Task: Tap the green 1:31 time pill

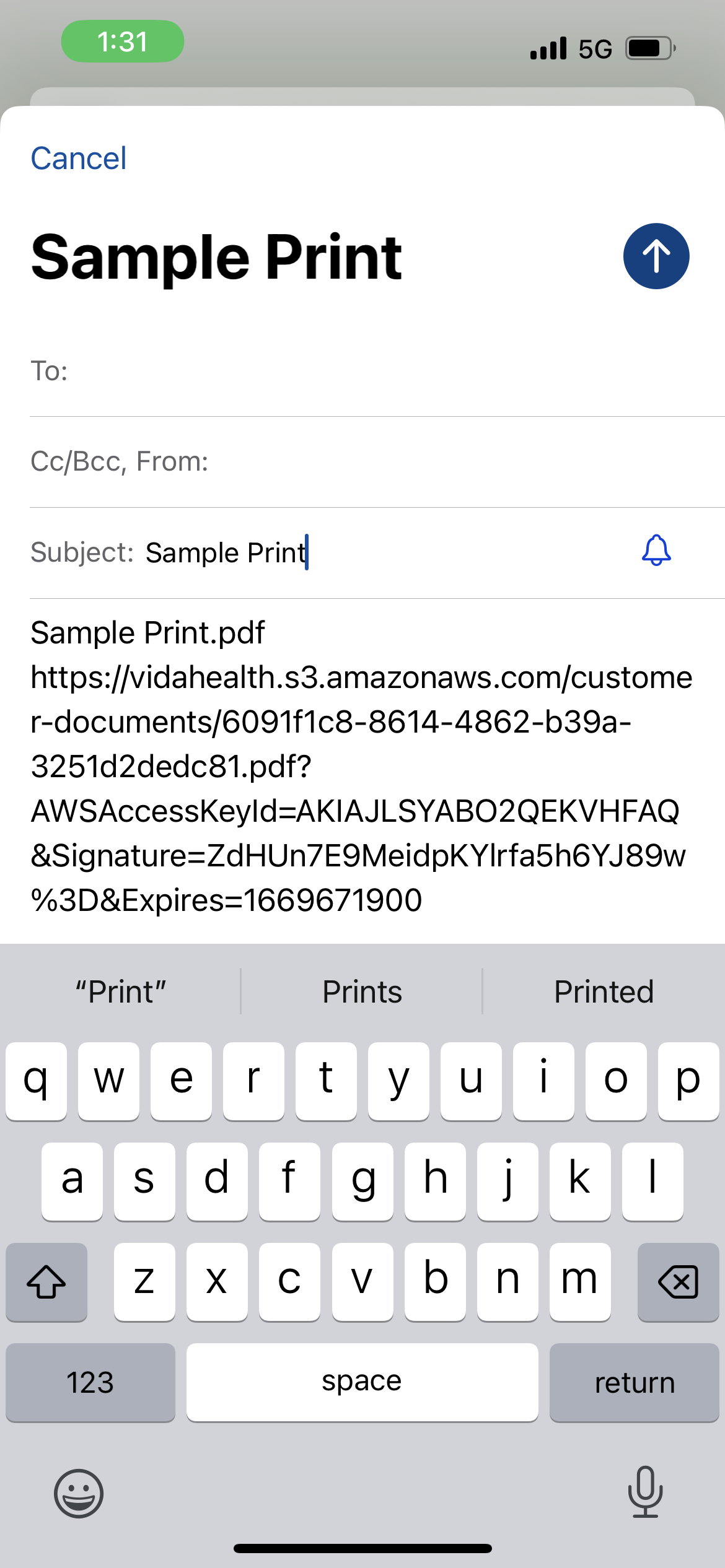Action: (x=123, y=41)
